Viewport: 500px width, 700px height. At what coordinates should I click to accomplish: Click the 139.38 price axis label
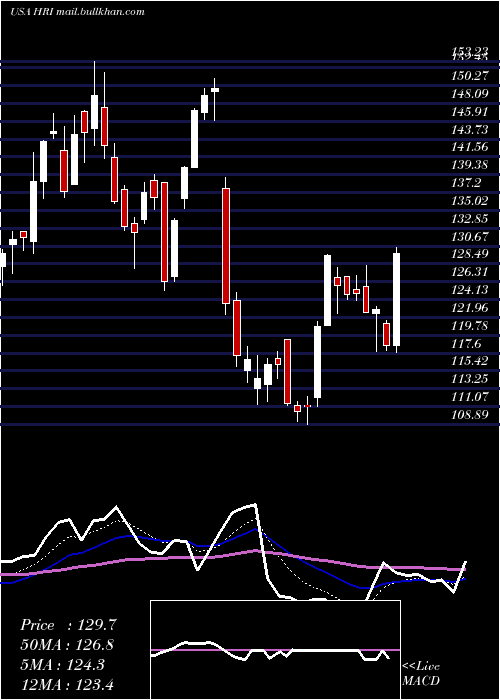(469, 165)
